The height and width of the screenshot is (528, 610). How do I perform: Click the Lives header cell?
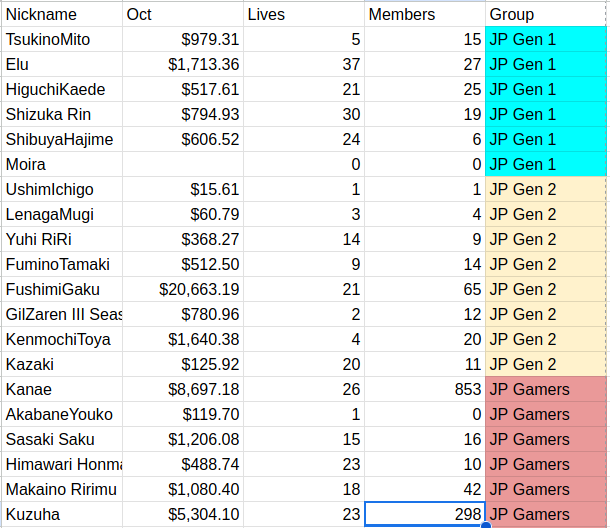pyautogui.click(x=304, y=14)
